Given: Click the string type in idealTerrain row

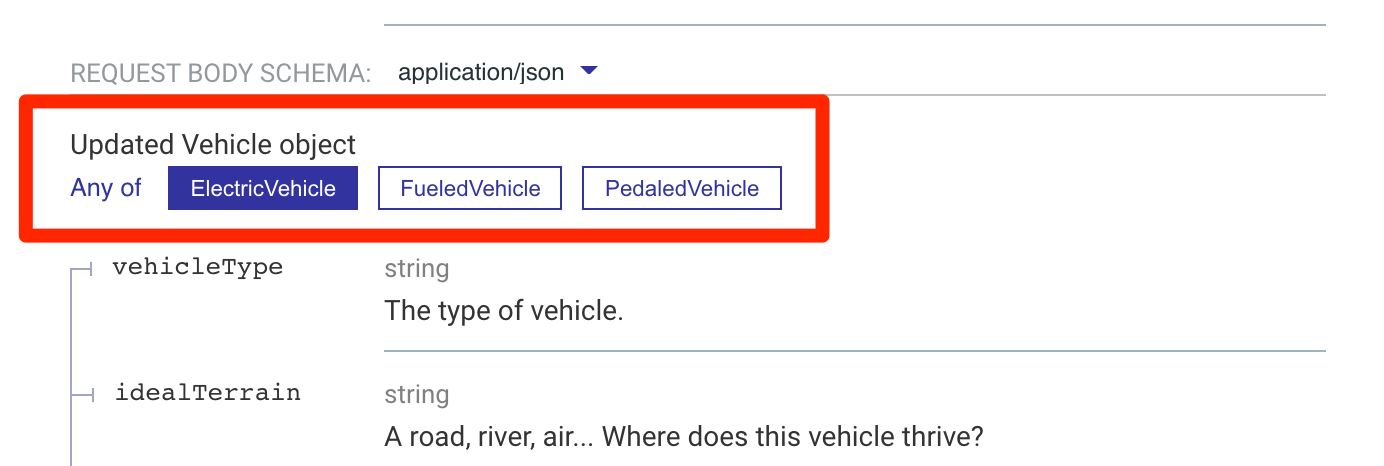Looking at the screenshot, I should (417, 395).
